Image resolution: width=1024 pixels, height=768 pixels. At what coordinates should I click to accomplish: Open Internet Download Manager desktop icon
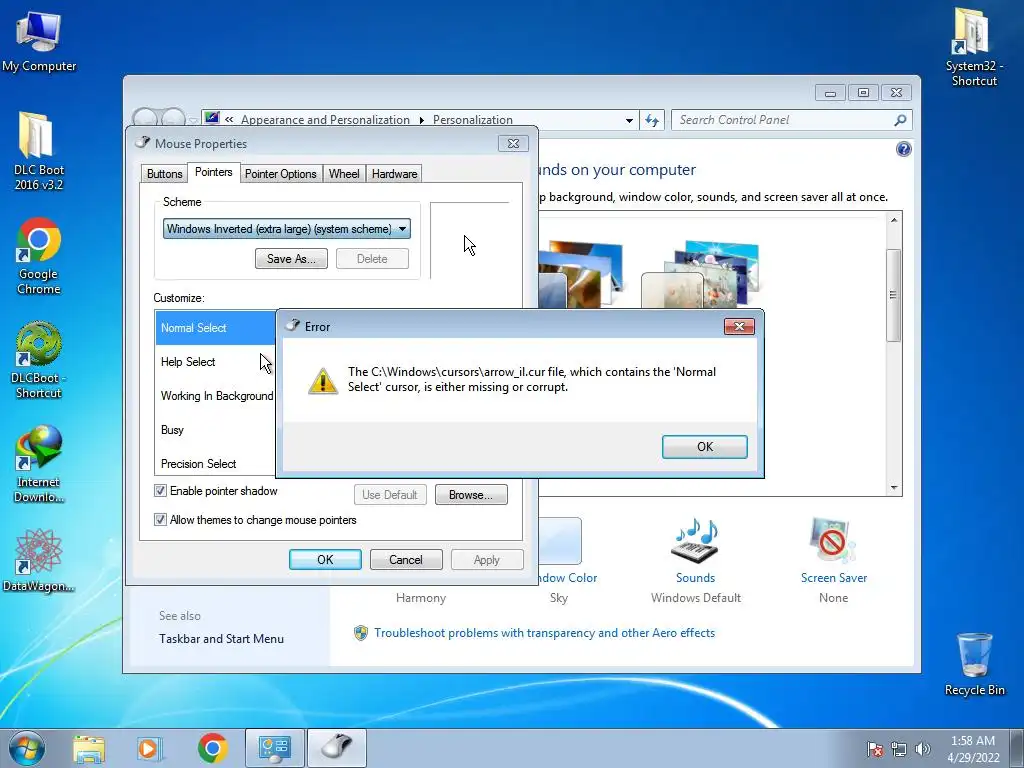[39, 464]
